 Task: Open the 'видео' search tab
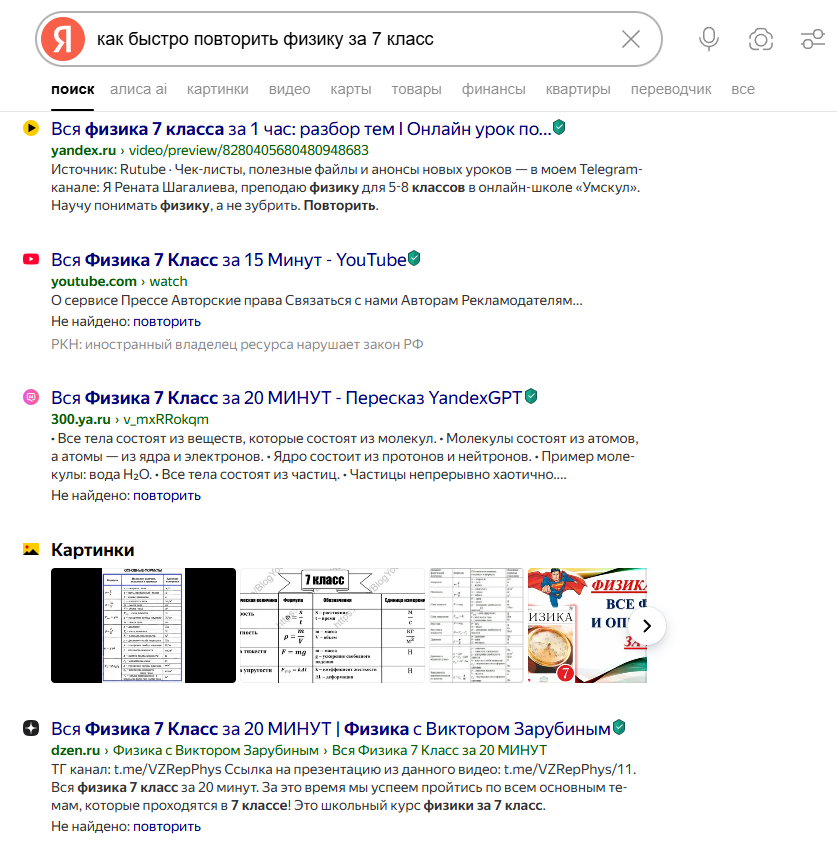pyautogui.click(x=289, y=89)
